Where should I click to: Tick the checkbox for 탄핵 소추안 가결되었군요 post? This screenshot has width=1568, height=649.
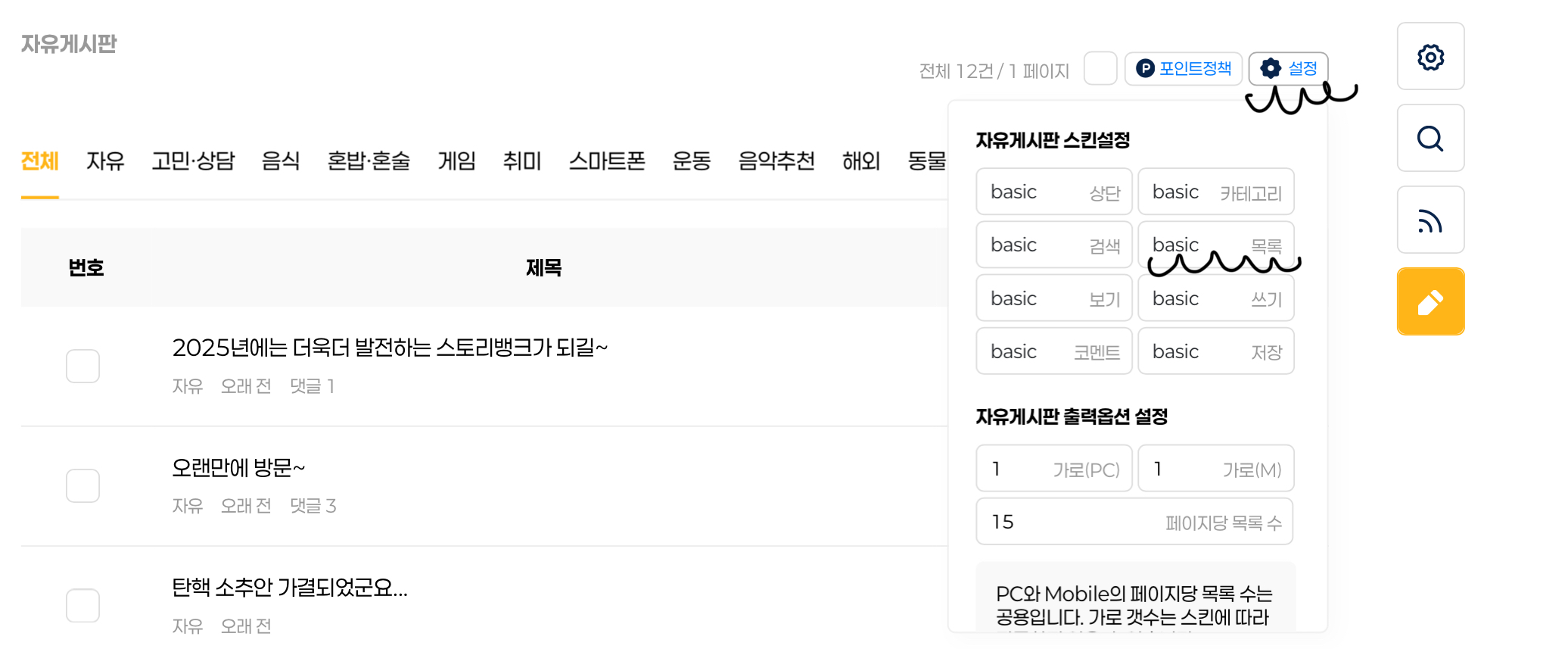click(x=82, y=606)
